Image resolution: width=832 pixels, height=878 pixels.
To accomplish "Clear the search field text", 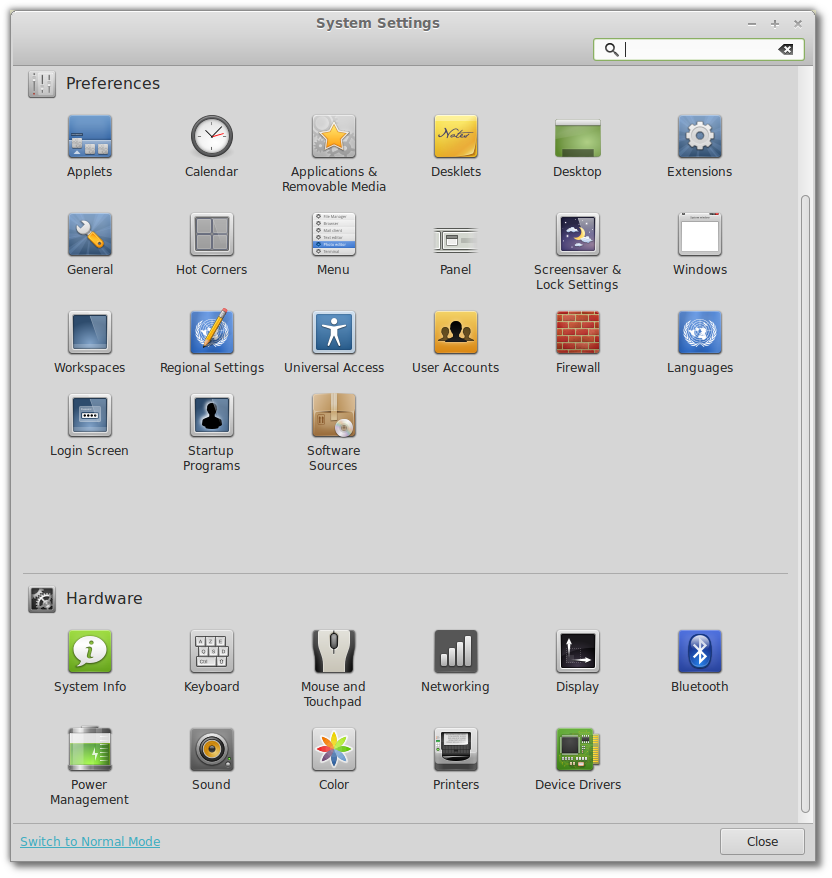I will click(x=786, y=49).
